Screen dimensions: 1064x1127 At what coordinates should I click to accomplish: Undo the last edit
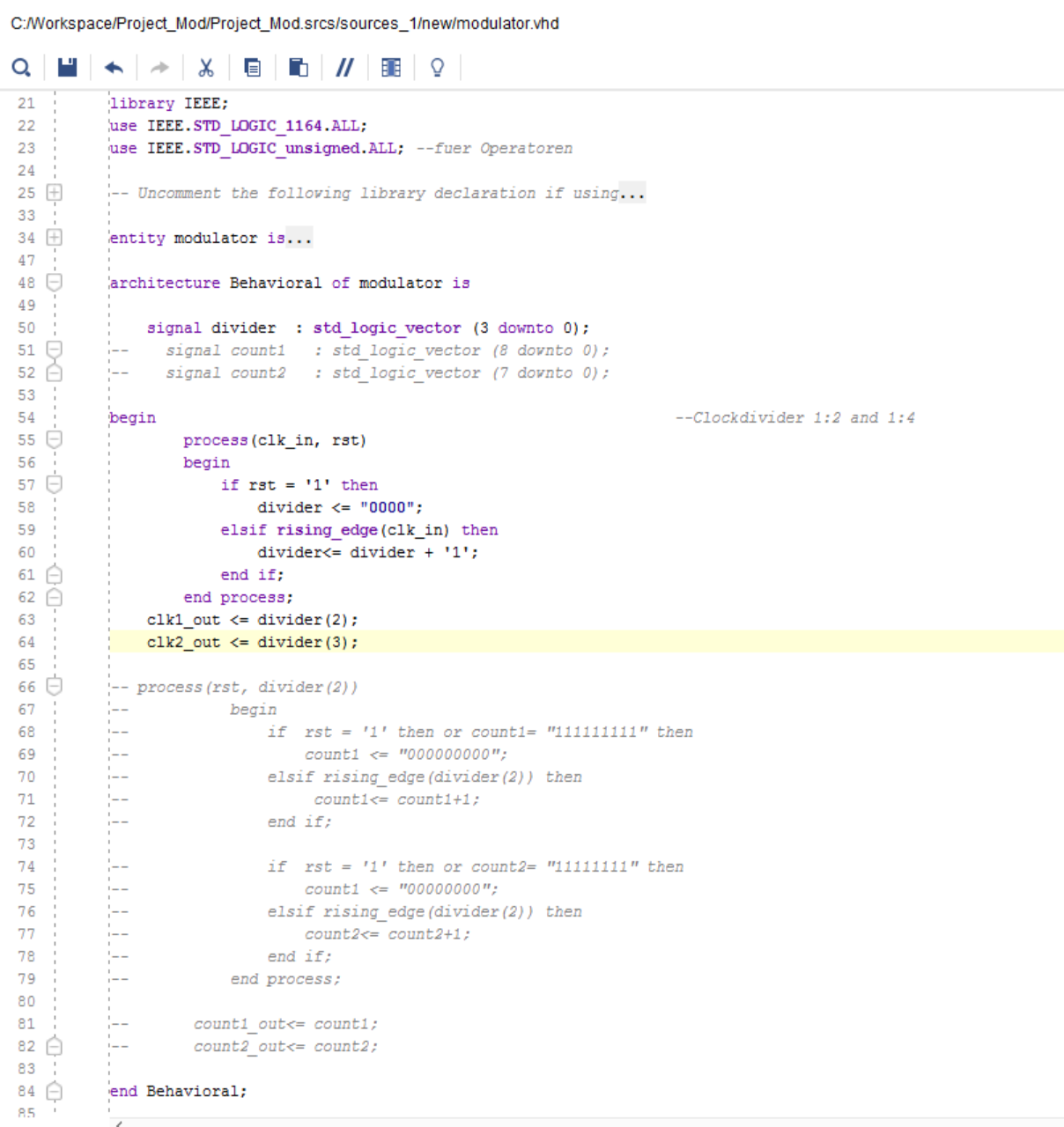point(114,67)
